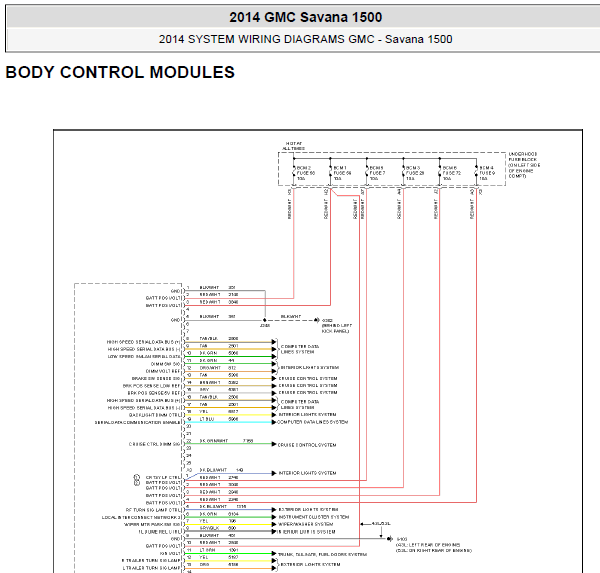Select the "LT BLU" wire color label

pos(207,419)
